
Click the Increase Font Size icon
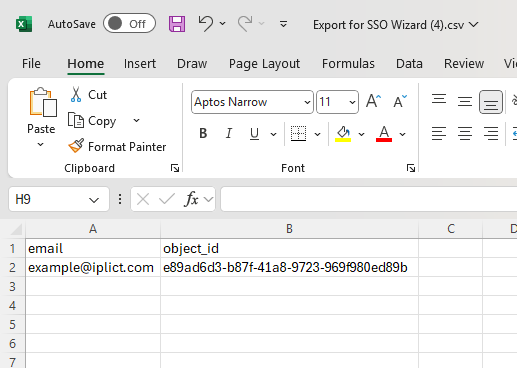click(x=373, y=101)
